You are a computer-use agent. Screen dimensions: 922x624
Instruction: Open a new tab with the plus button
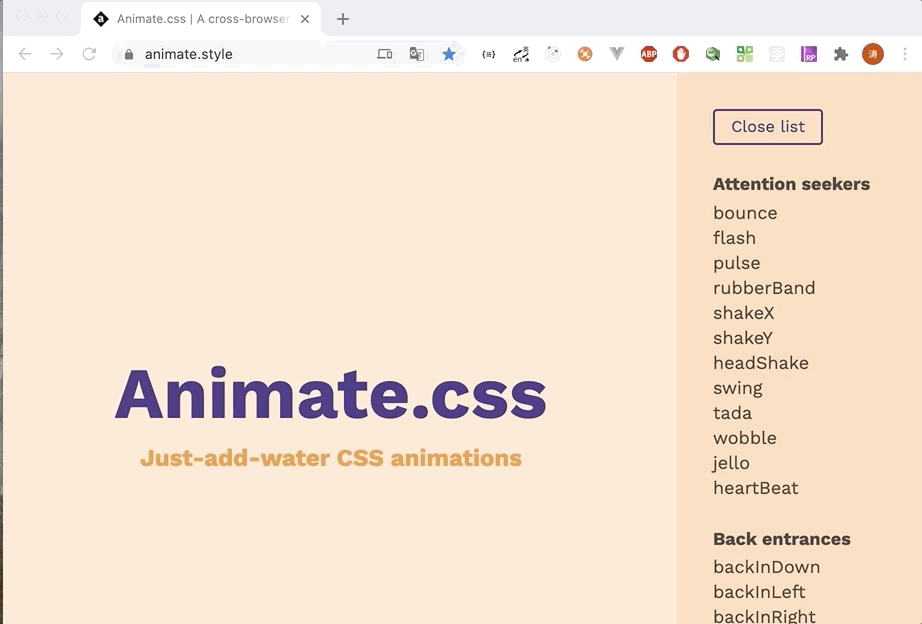click(343, 19)
